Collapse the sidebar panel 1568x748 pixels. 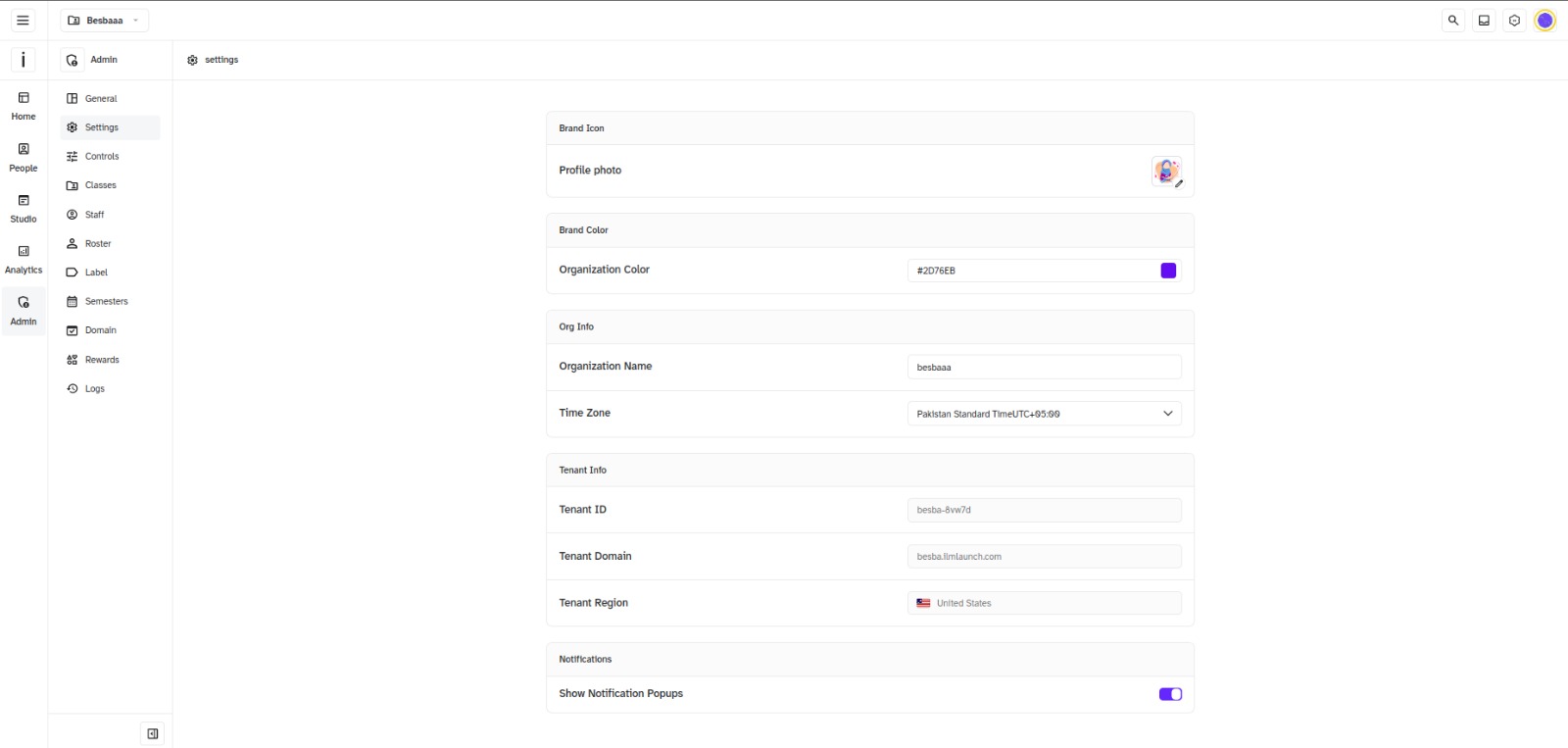153,733
